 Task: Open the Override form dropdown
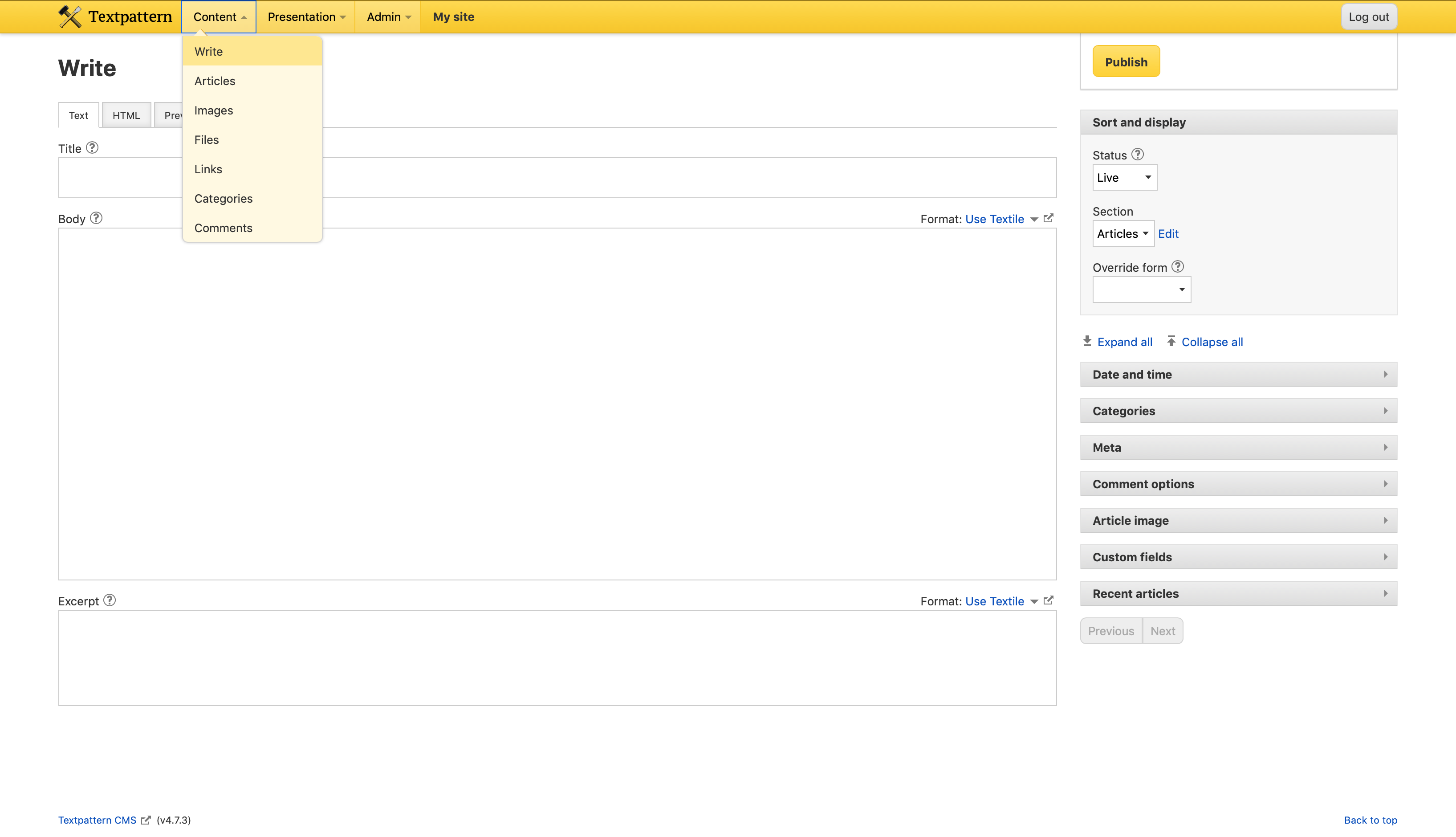(x=1141, y=290)
